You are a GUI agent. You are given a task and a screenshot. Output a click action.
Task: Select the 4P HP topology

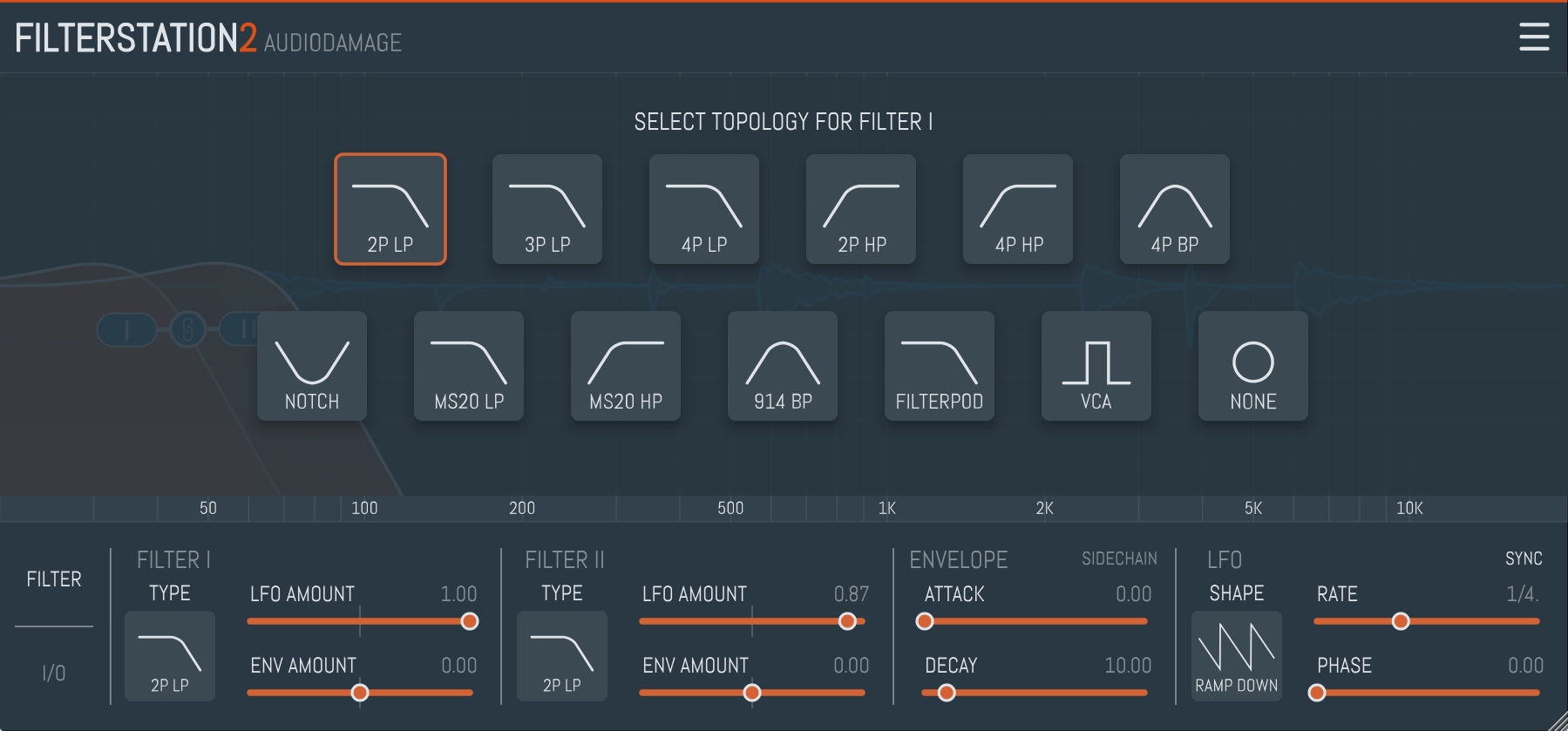coord(1018,209)
